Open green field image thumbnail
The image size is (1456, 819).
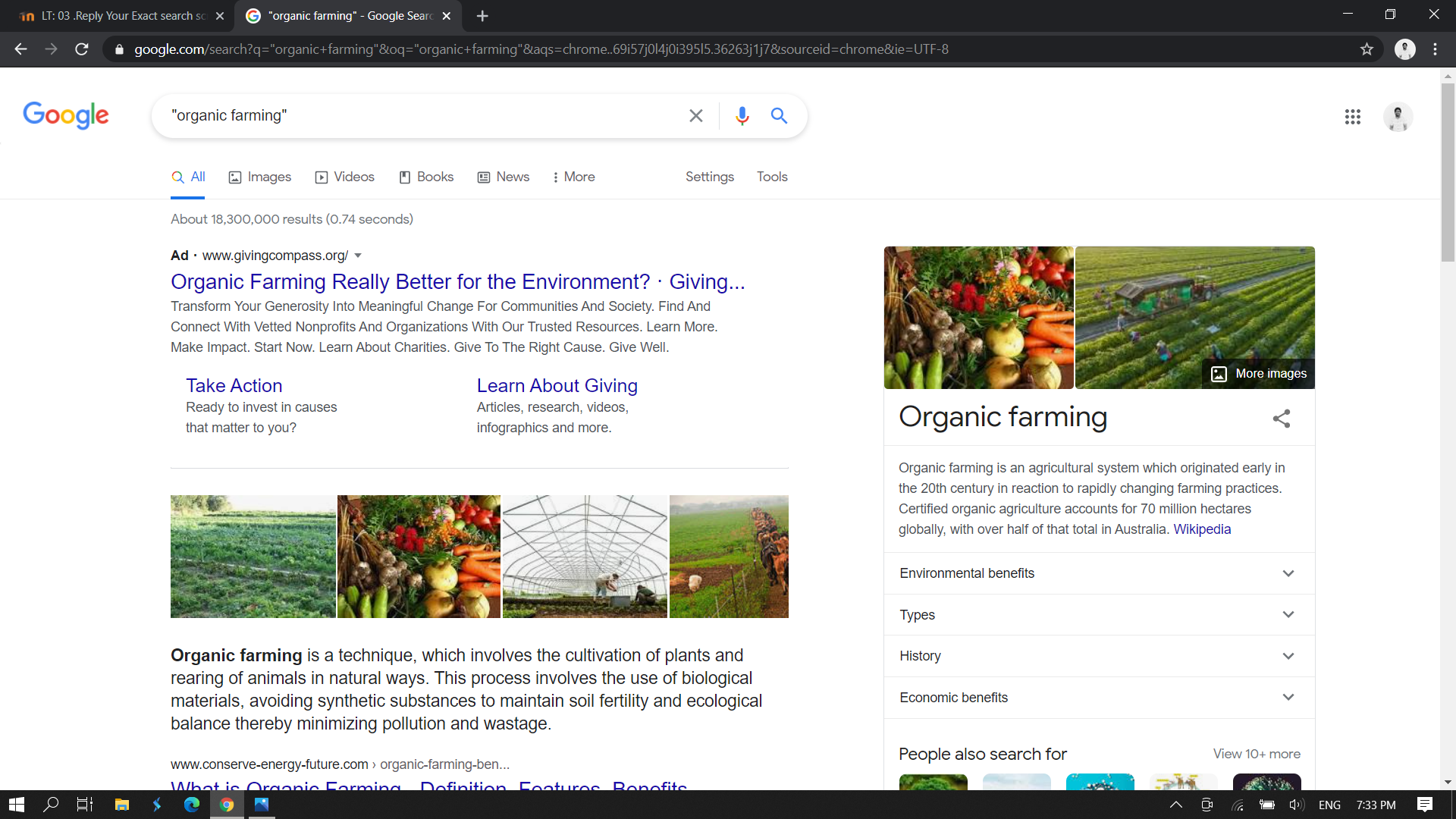253,557
